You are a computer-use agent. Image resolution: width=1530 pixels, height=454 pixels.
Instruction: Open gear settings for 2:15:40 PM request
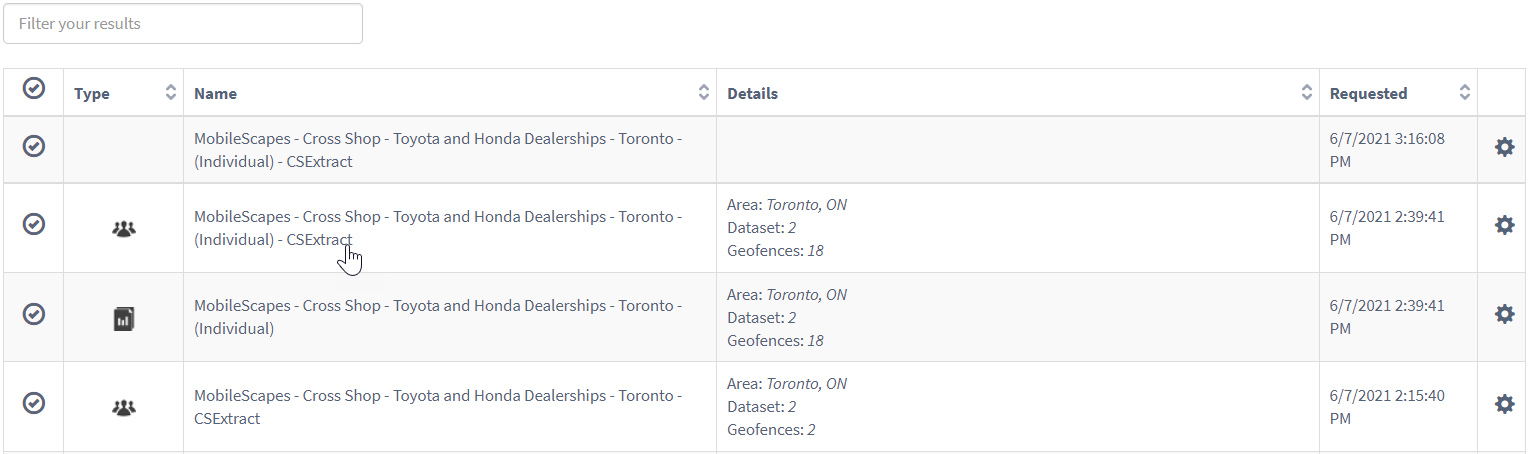[x=1503, y=404]
